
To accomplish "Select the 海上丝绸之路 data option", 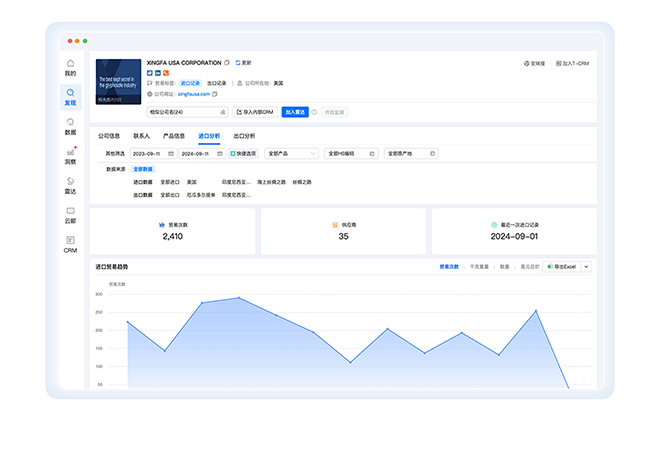I will [x=271, y=182].
